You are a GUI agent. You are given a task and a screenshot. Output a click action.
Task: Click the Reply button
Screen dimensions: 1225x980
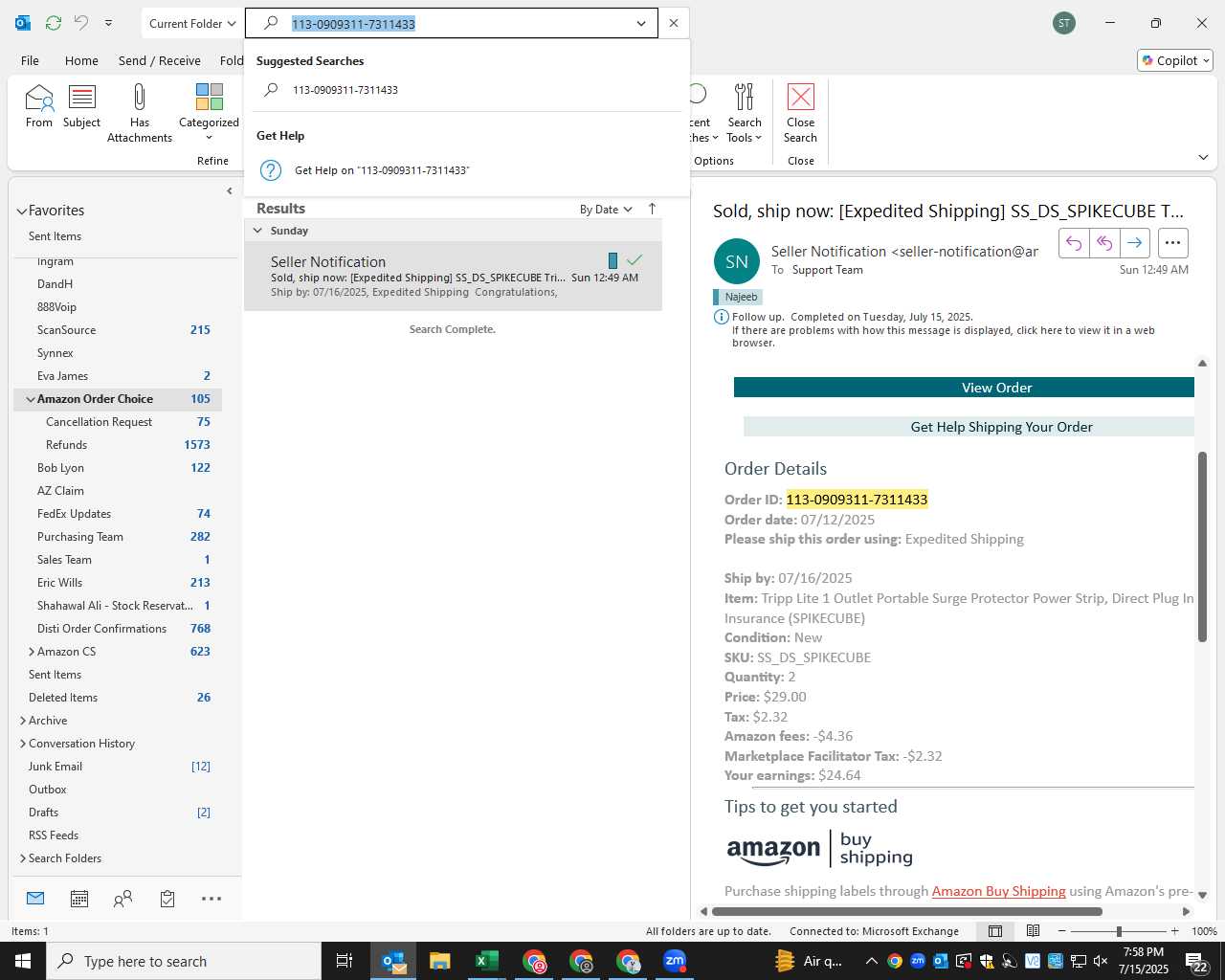point(1074,243)
